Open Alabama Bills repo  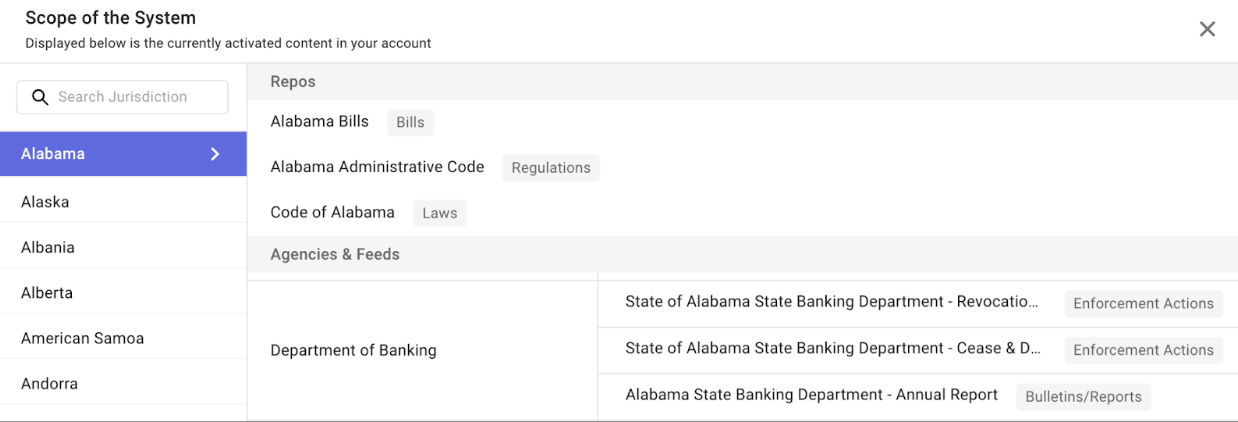319,121
